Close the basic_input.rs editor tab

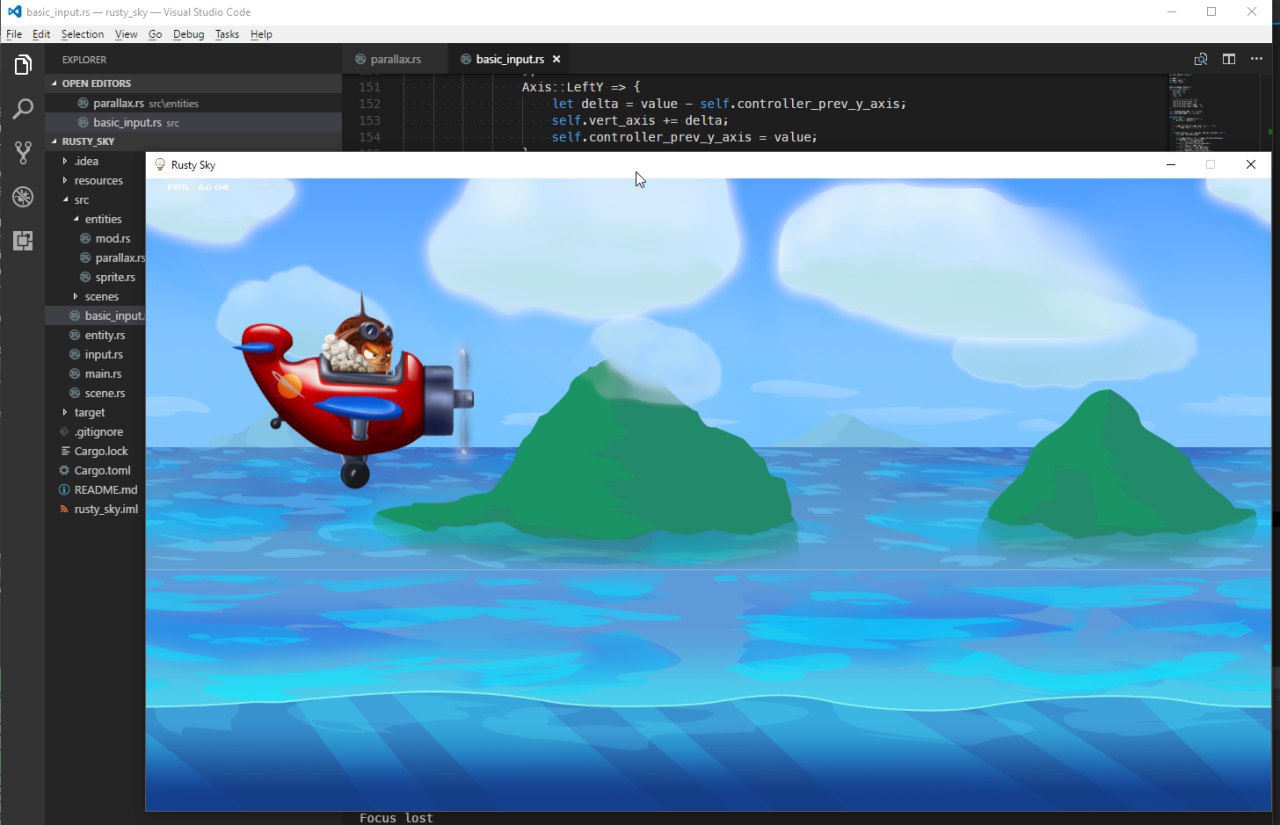557,59
